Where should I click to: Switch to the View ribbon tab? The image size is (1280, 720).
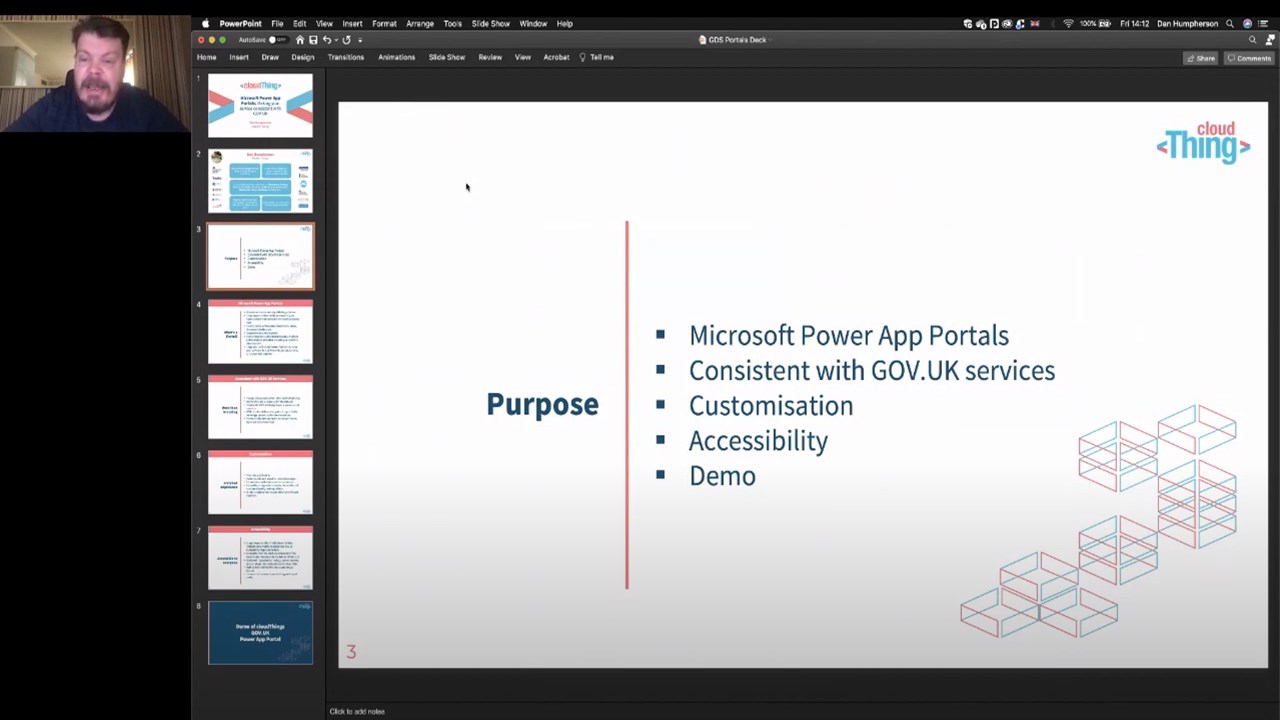(x=522, y=57)
